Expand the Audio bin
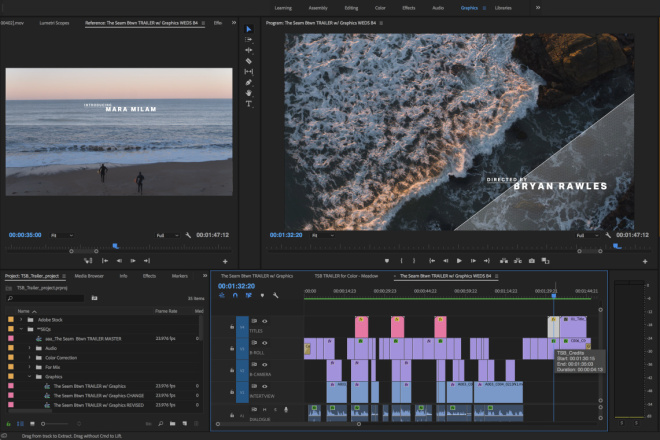The image size is (660, 440). coord(29,348)
